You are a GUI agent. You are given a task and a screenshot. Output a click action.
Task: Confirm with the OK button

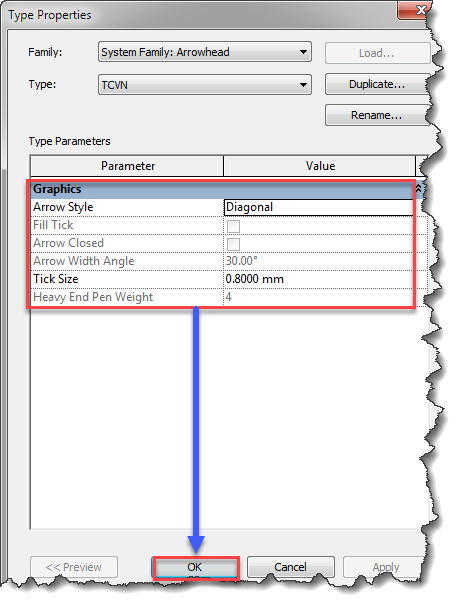pyautogui.click(x=195, y=567)
